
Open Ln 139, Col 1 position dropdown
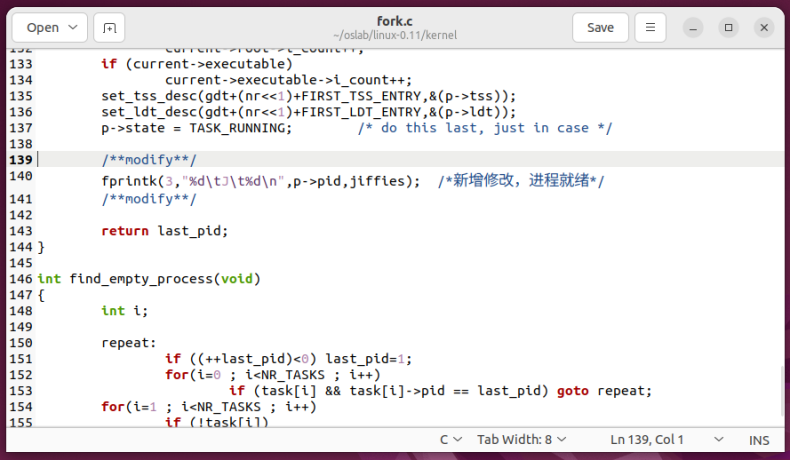(667, 440)
